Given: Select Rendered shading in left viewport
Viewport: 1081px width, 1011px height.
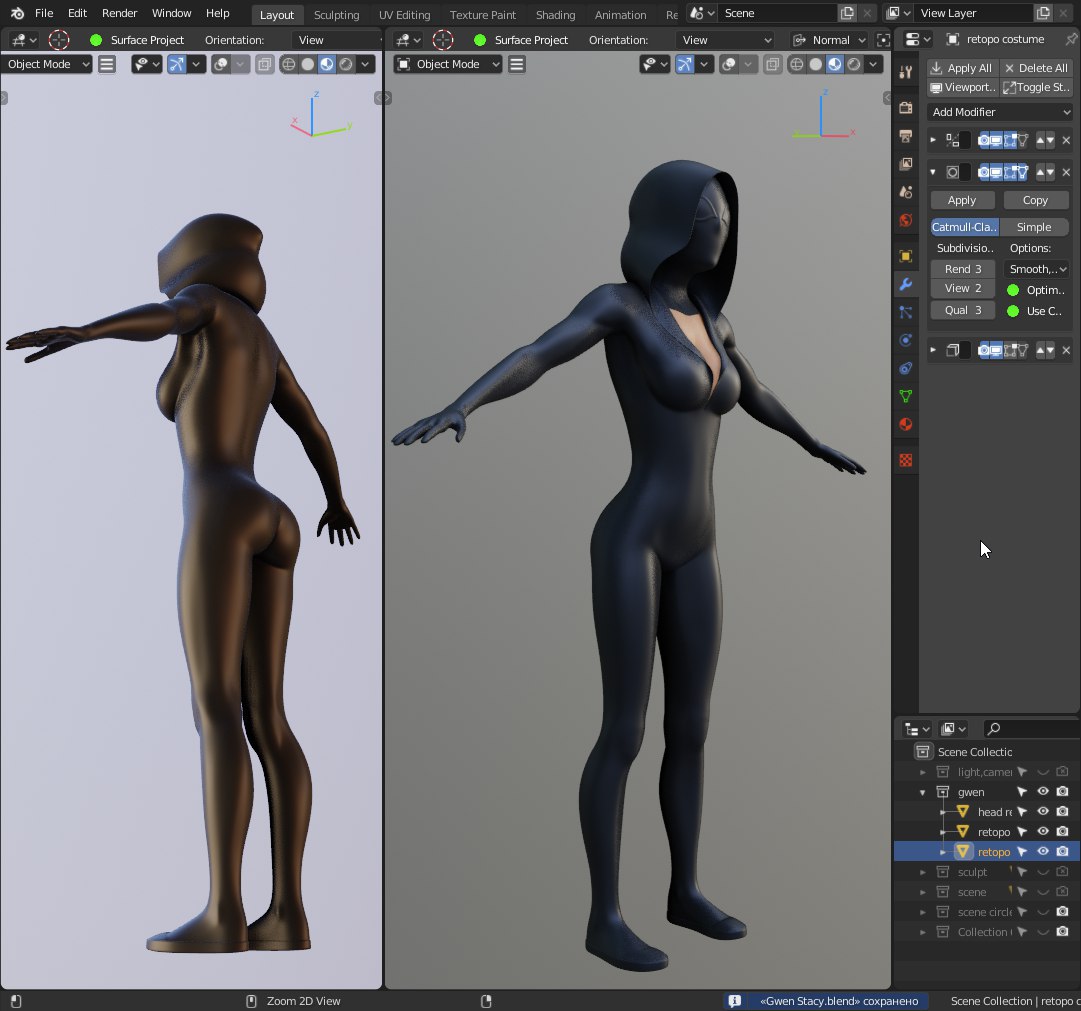Looking at the screenshot, I should (x=346, y=64).
